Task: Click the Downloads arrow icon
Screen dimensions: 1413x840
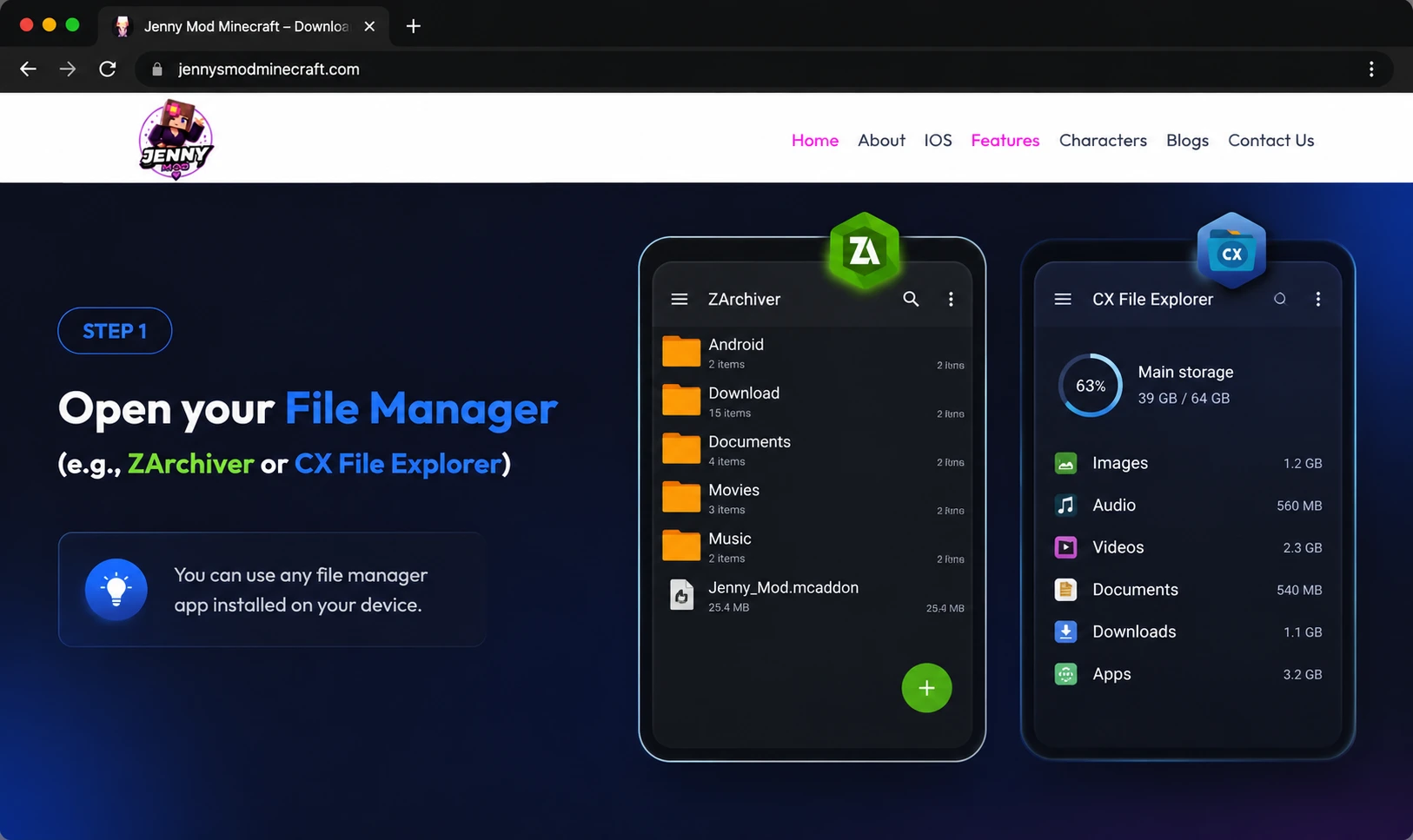Action: pos(1066,632)
